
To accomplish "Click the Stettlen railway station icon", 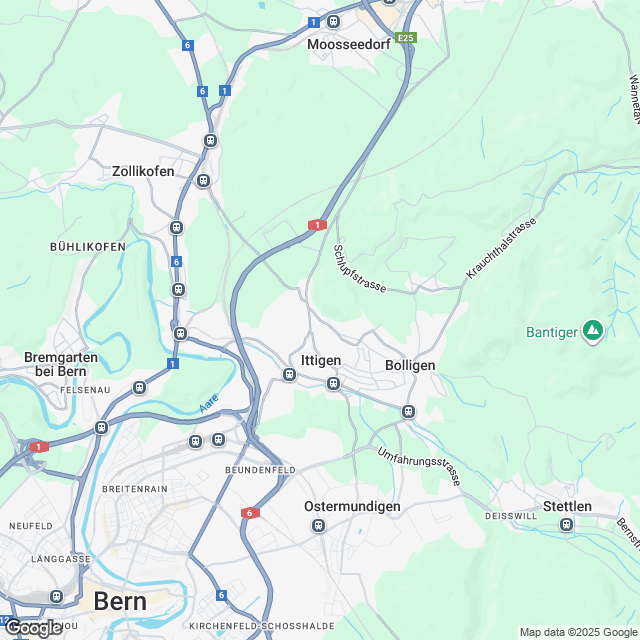I will (x=566, y=524).
